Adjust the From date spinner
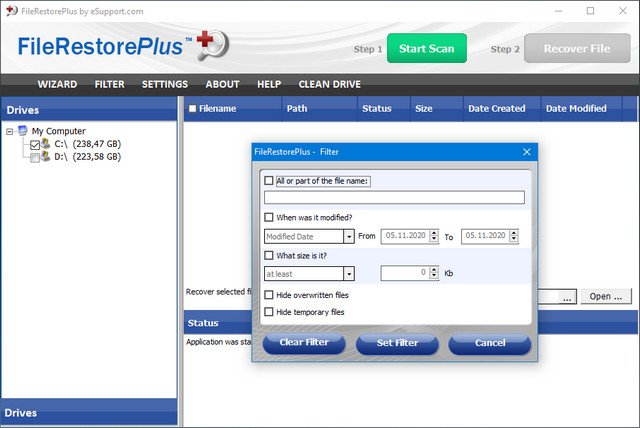Image resolution: width=640 pixels, height=428 pixels. tap(434, 236)
